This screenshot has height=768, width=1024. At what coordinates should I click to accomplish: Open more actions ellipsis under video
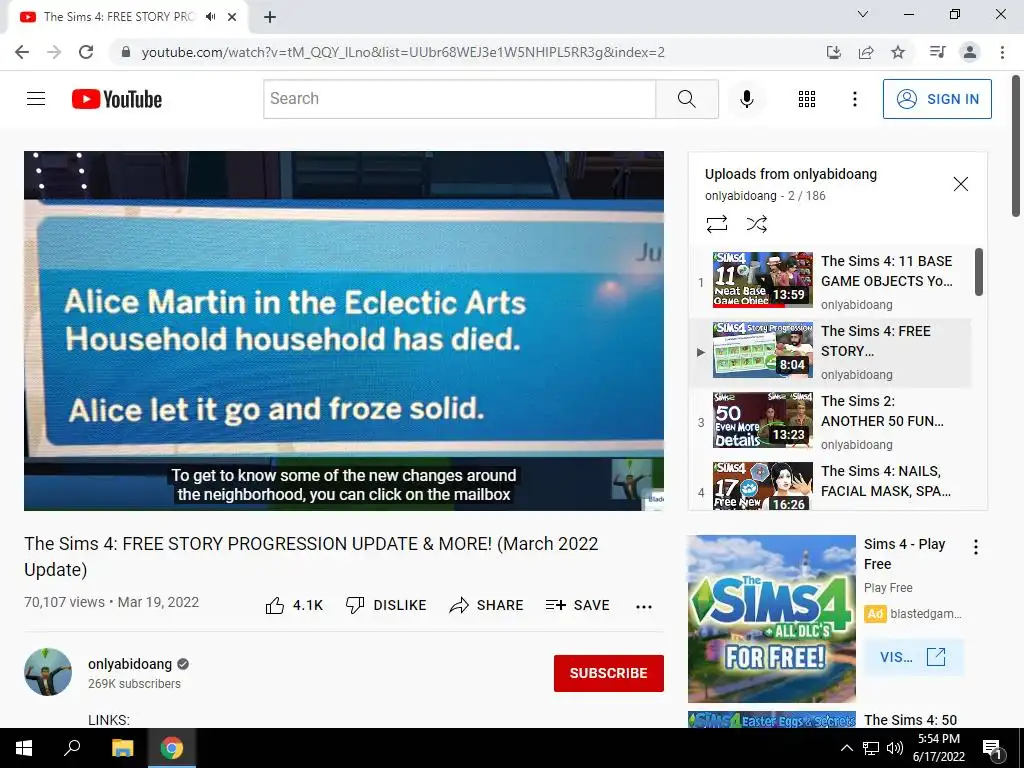point(644,607)
